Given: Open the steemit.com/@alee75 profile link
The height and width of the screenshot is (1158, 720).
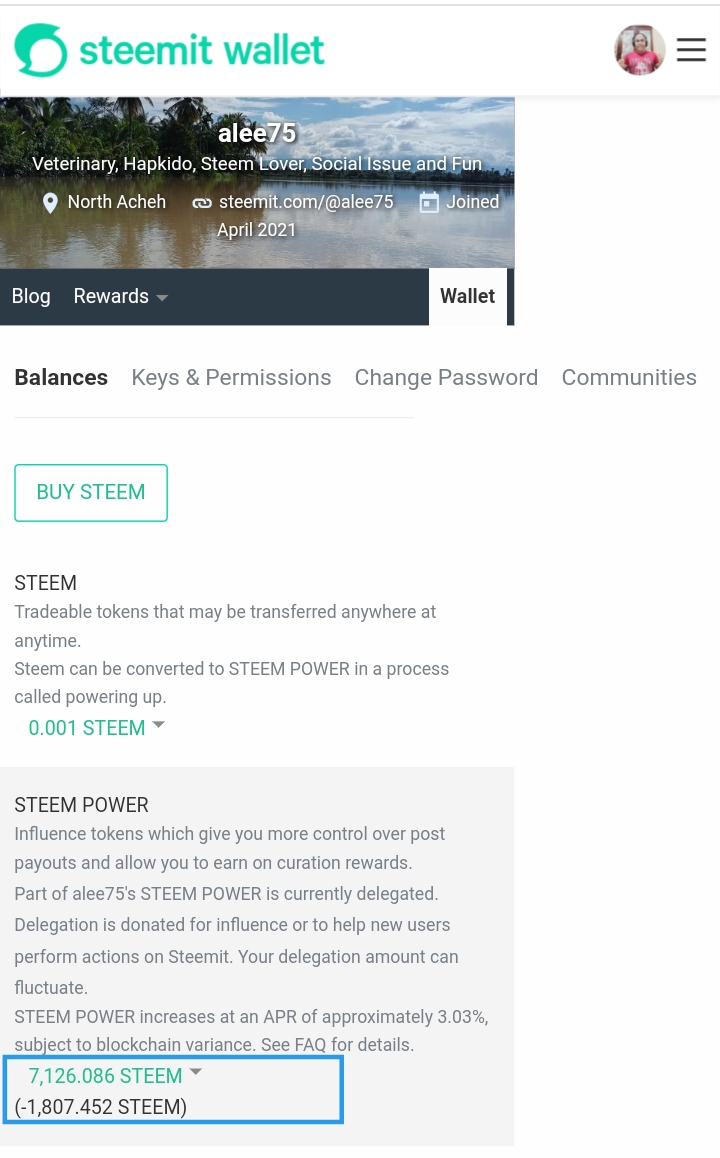Looking at the screenshot, I should coord(306,202).
